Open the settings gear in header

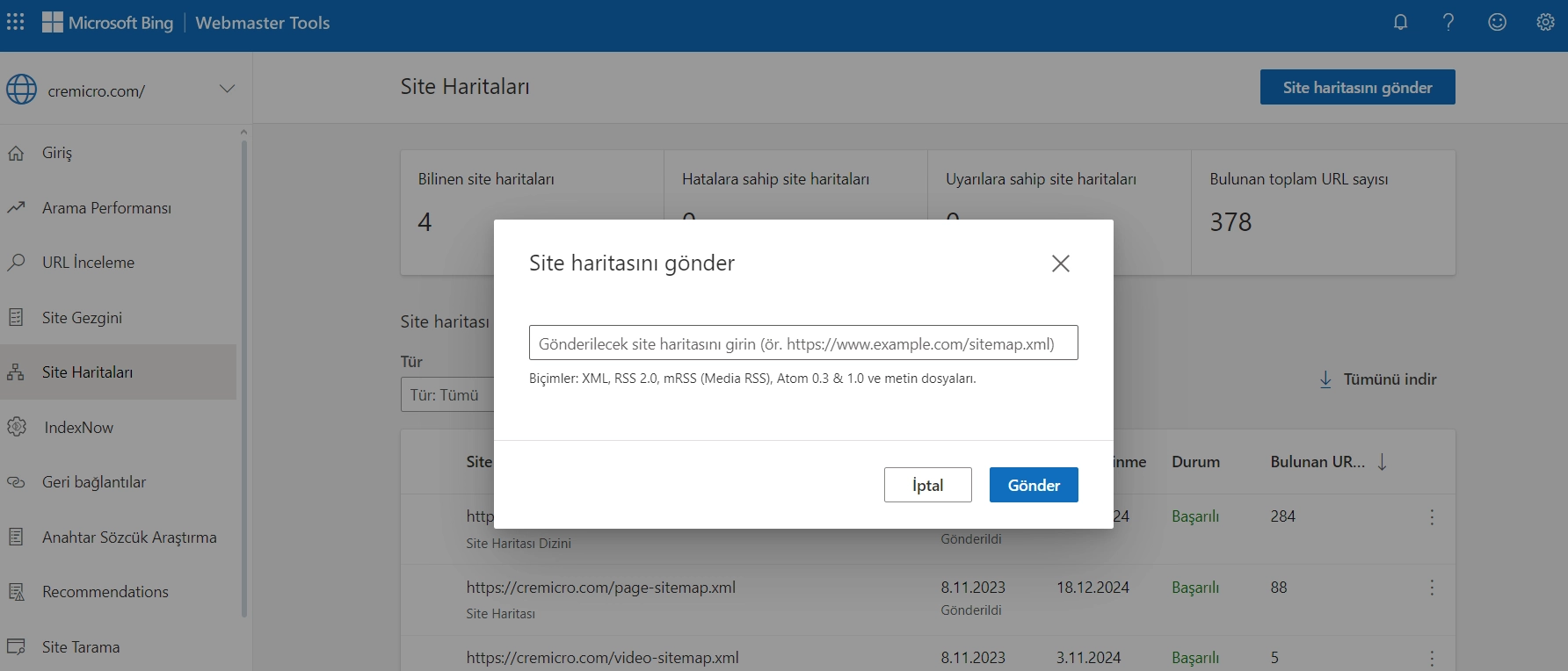1545,22
